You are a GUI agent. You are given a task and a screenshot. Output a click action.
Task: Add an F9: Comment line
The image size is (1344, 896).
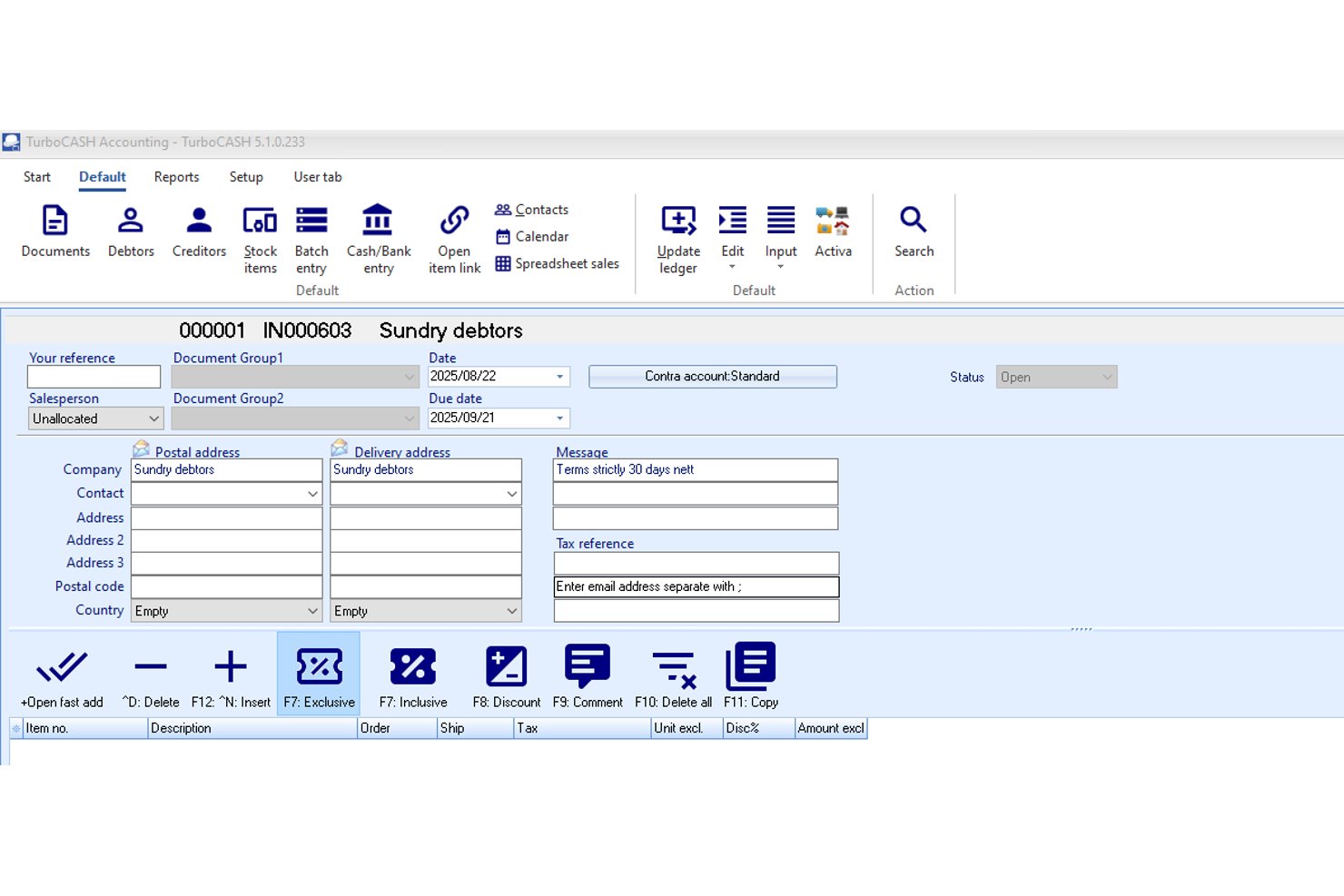[x=588, y=676]
